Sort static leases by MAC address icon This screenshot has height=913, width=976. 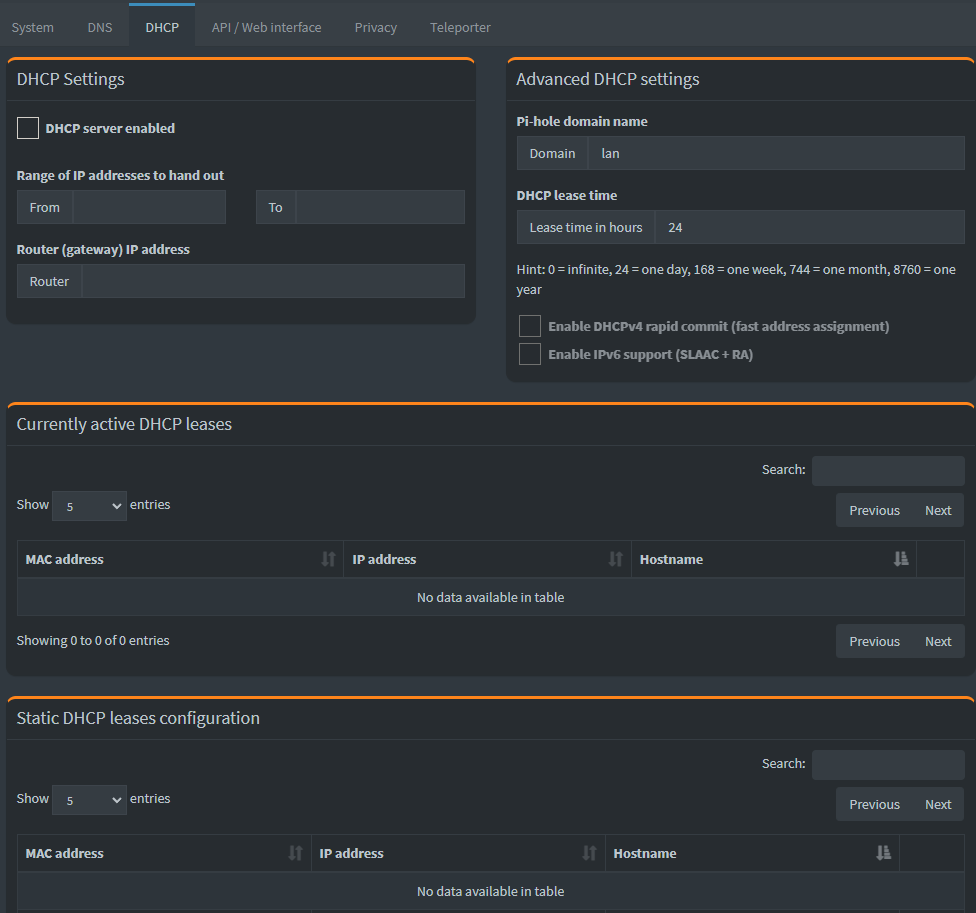pos(295,853)
